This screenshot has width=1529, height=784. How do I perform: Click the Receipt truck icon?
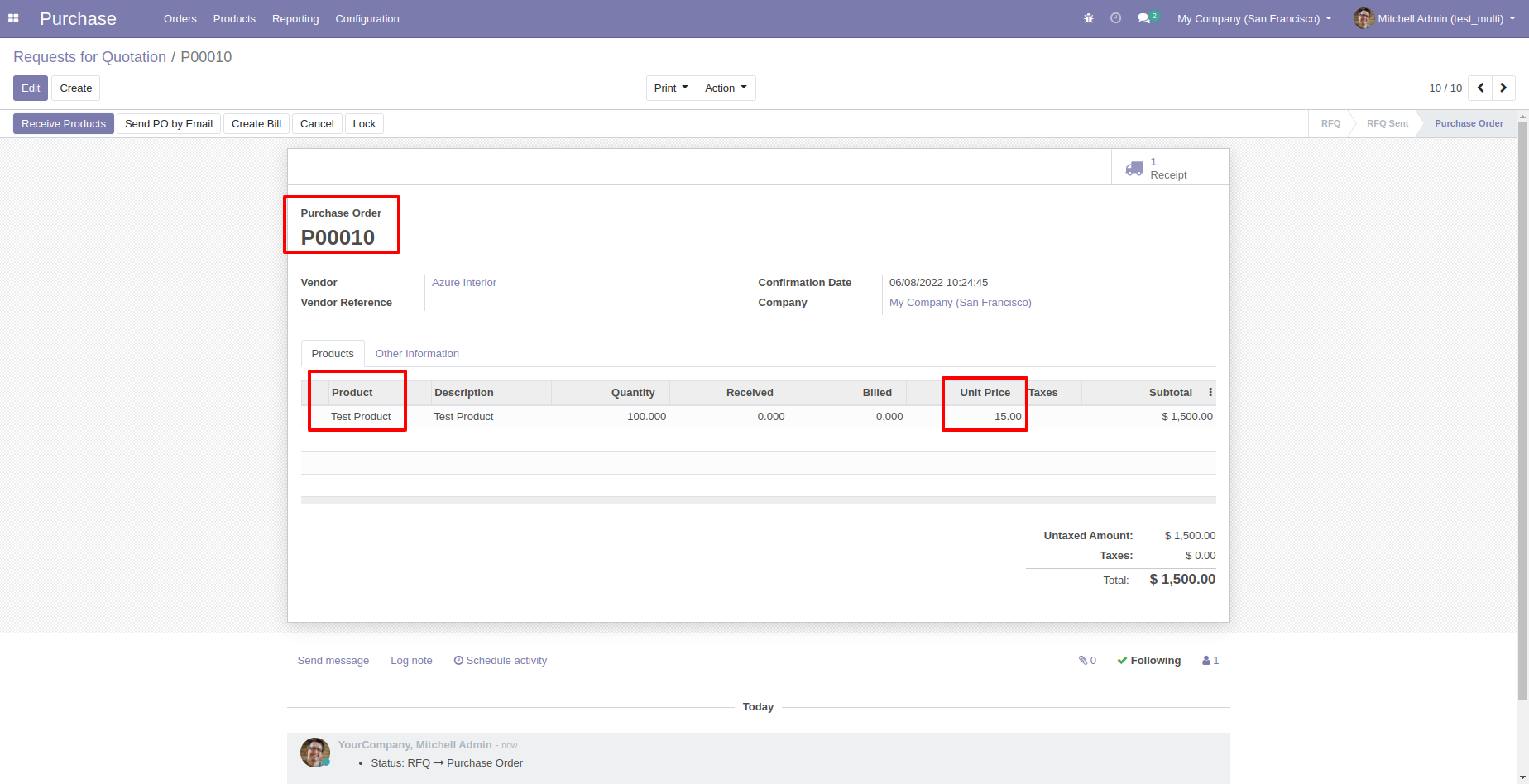(x=1134, y=168)
